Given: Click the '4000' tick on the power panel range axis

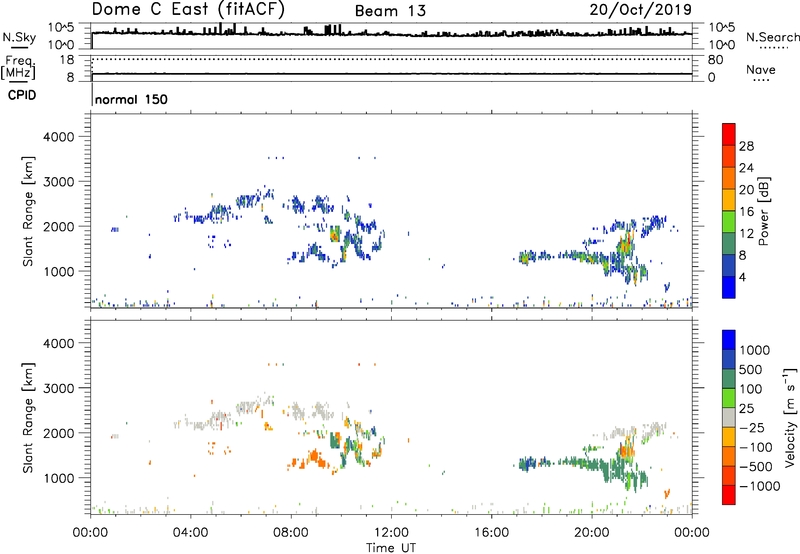Looking at the screenshot, I should pyautogui.click(x=58, y=137).
